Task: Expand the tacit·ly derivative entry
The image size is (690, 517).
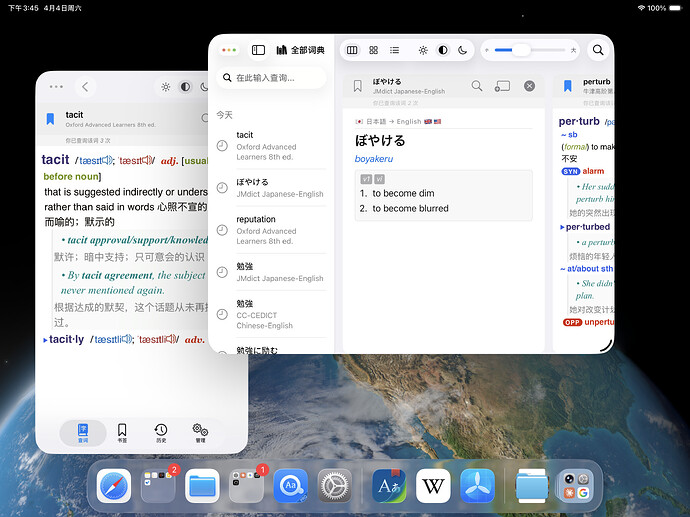Action: 45,340
